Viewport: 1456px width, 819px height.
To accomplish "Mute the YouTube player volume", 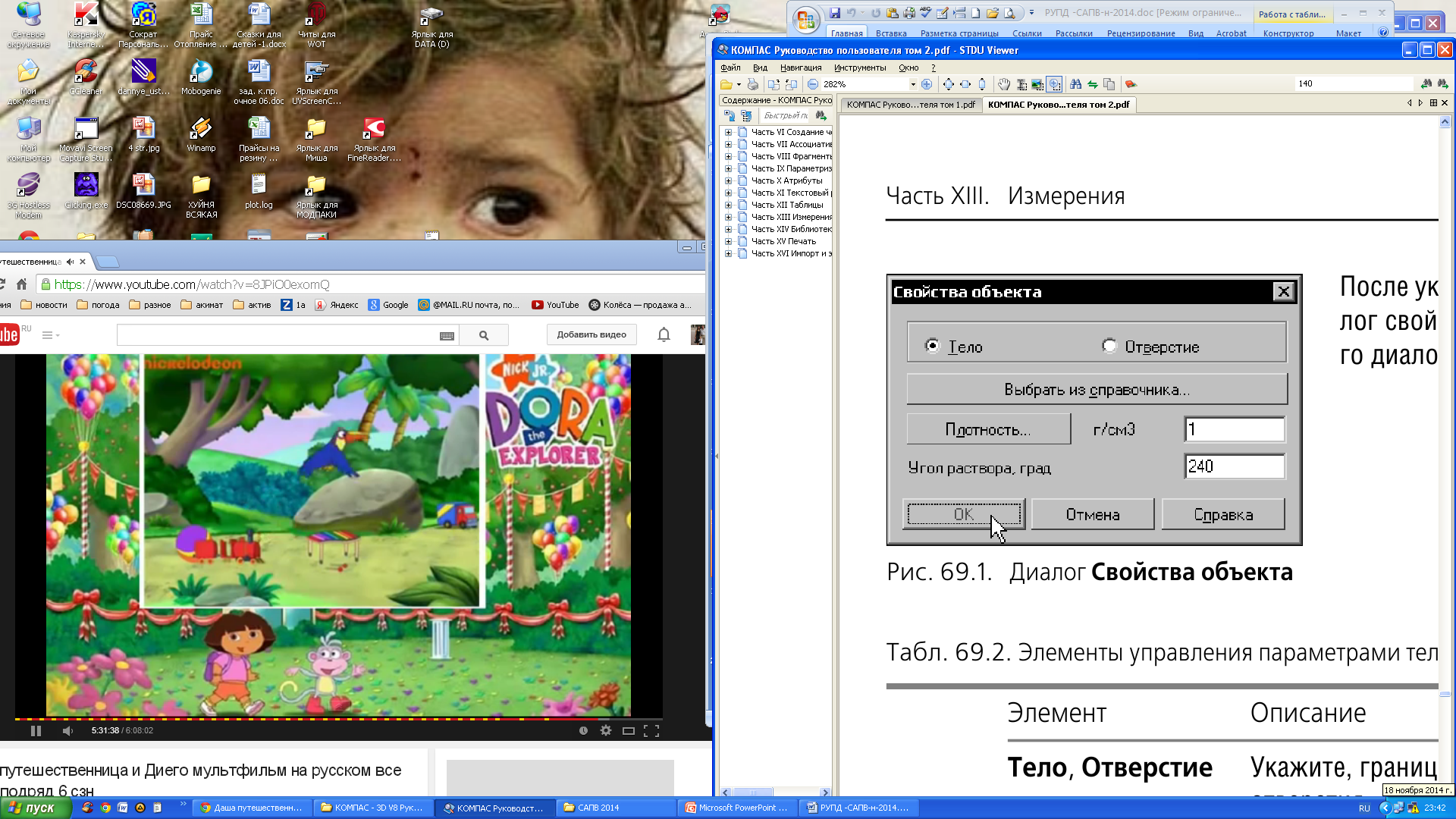I will click(x=67, y=730).
